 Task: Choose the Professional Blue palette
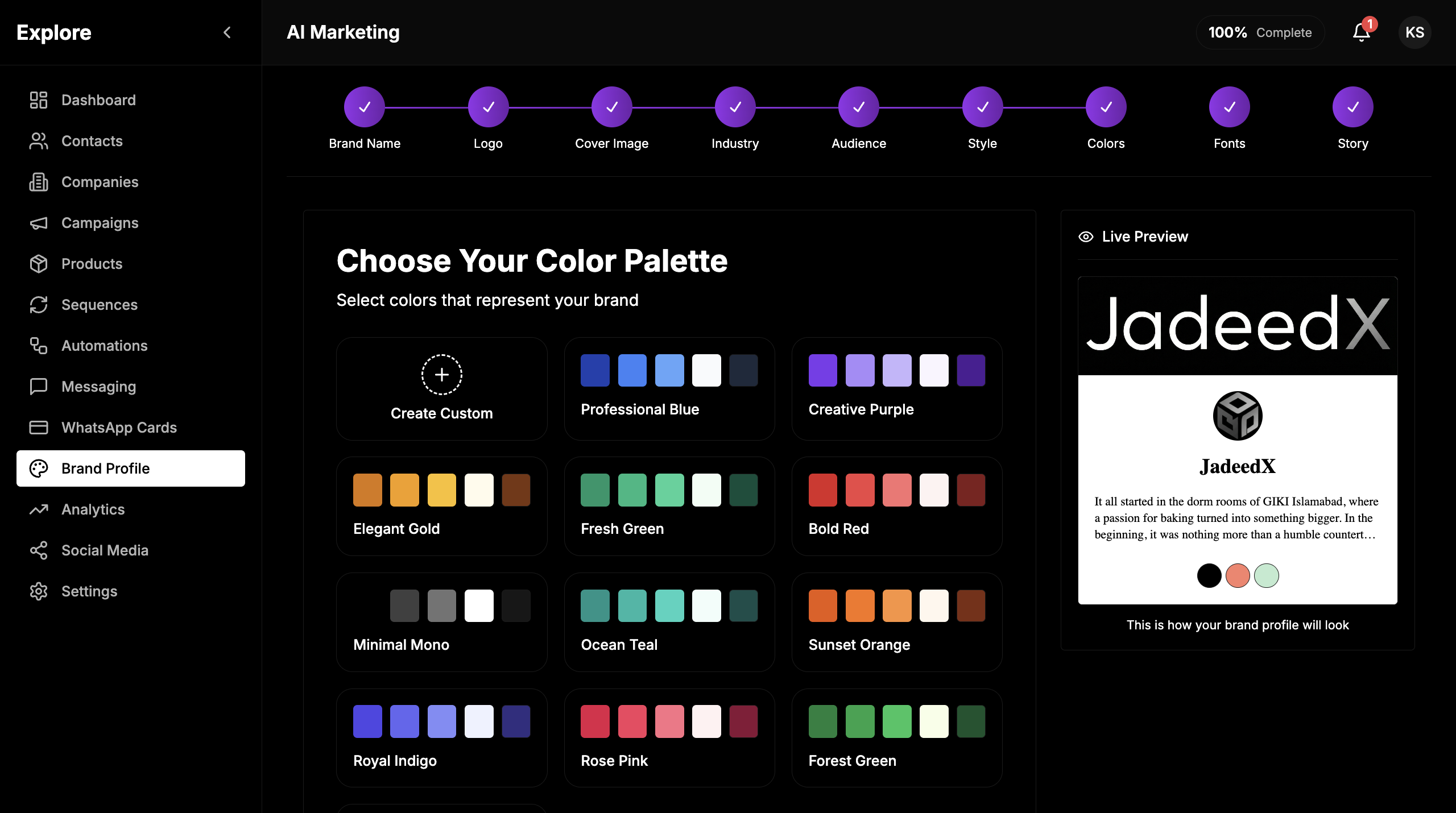point(669,389)
